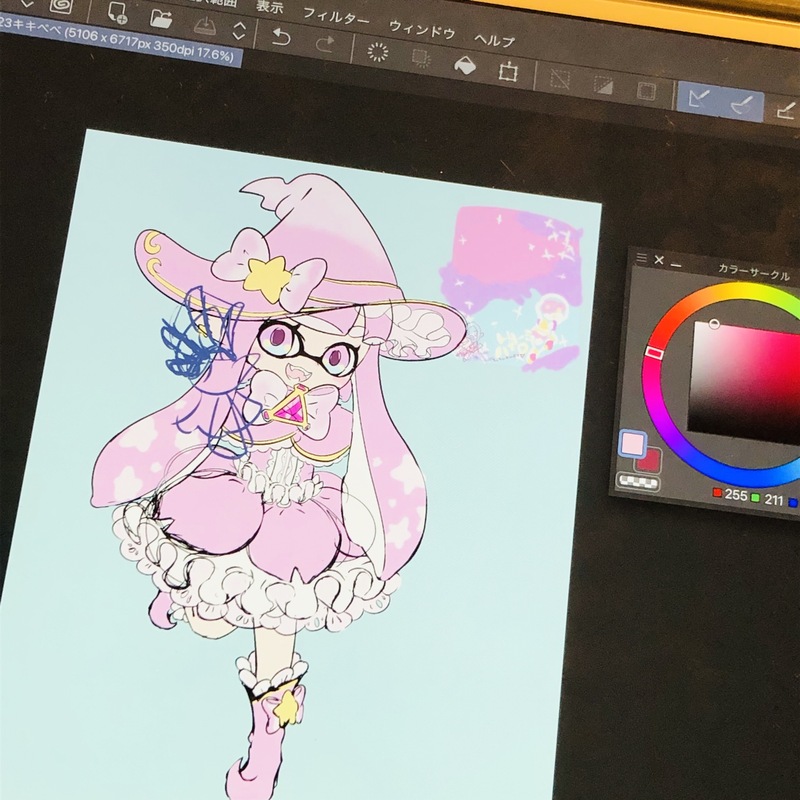The width and height of the screenshot is (800, 800).
Task: Click the カラーサークル panel title
Action: 754,272
